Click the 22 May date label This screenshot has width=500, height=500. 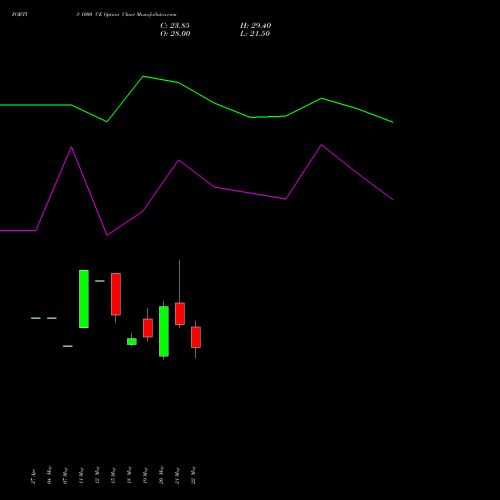tap(193, 475)
